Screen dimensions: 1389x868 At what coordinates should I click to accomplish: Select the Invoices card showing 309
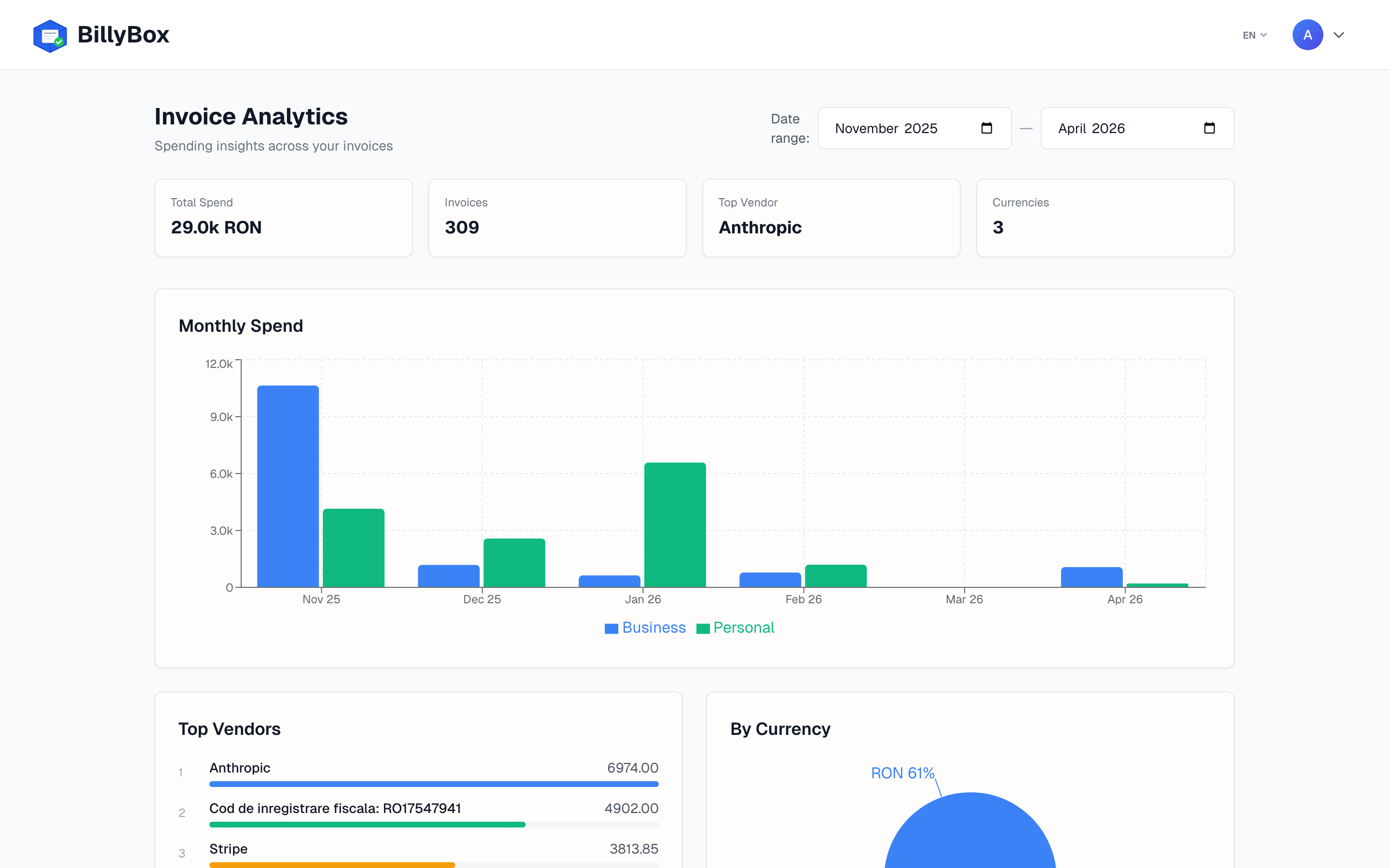(x=557, y=217)
